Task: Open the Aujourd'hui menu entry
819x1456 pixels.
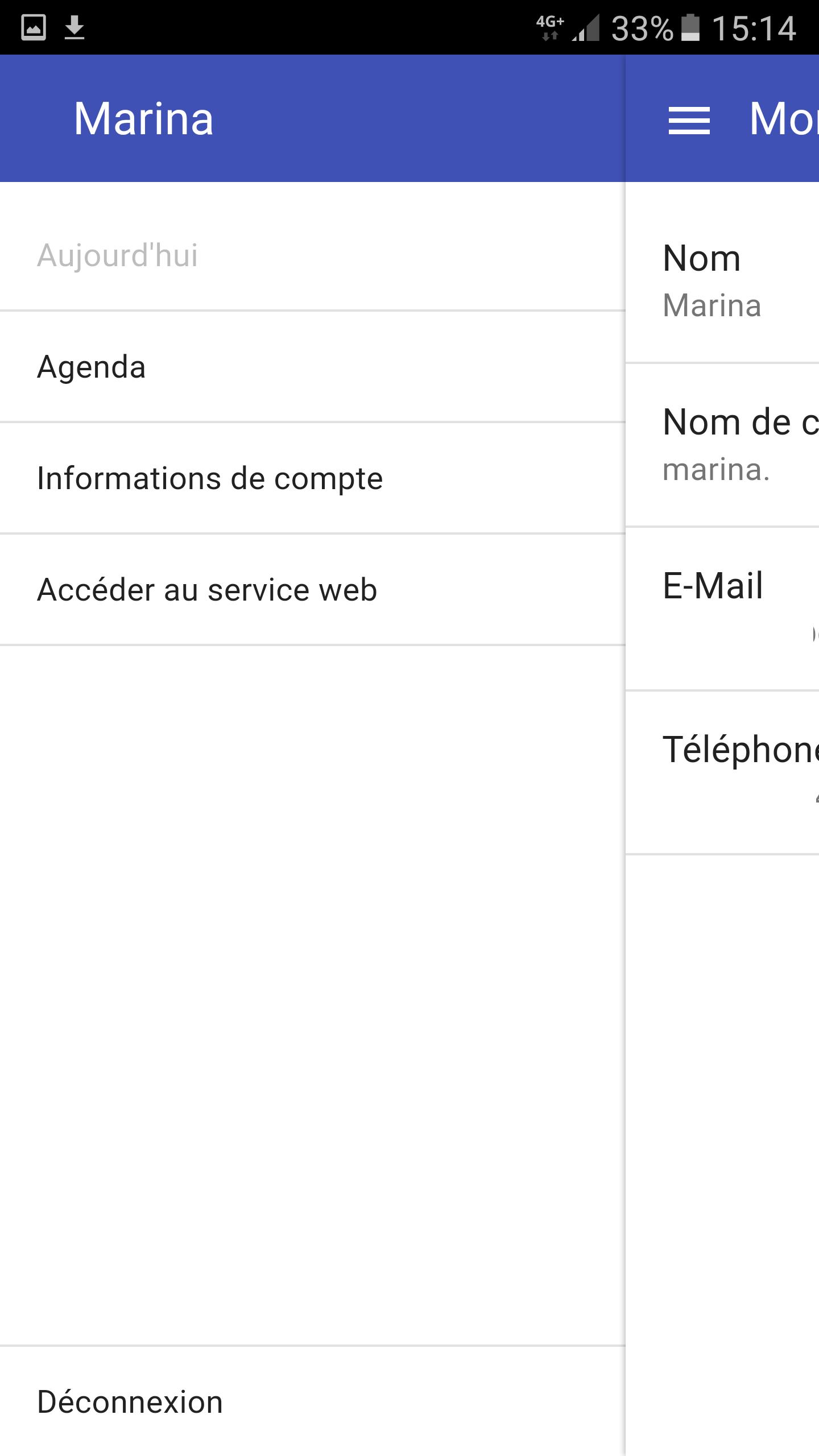Action: coord(118,255)
